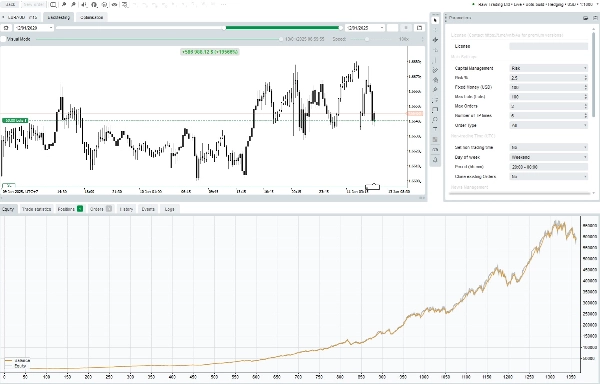Click the Equity legend entry on equity chart
The image size is (600, 384).
coord(17,366)
